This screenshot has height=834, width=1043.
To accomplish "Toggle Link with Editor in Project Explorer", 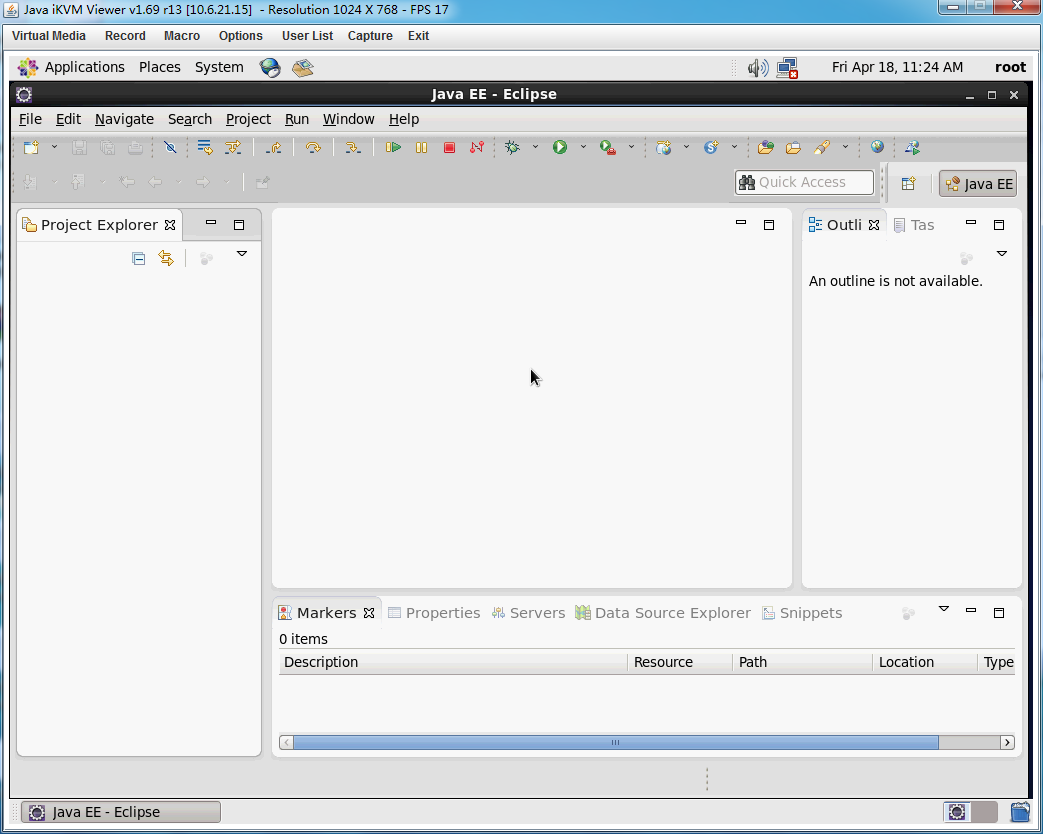I will 166,258.
